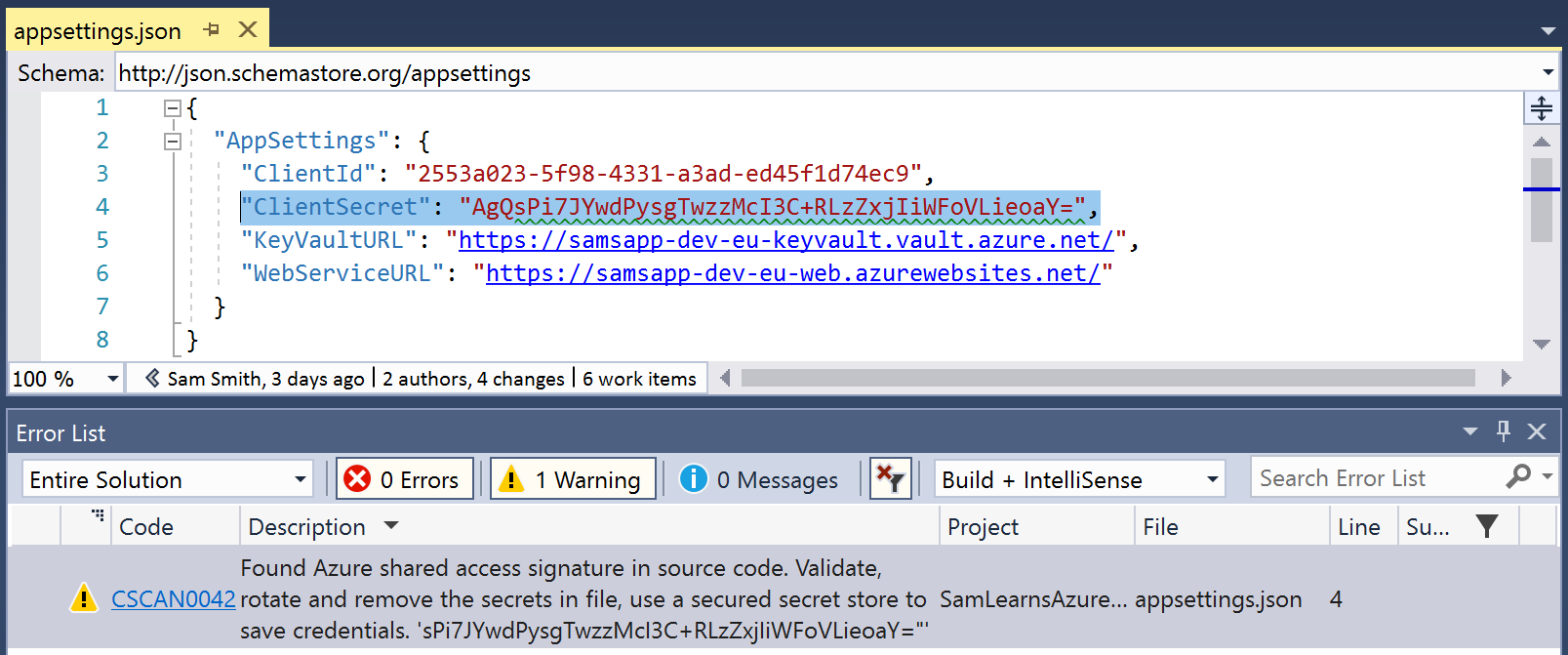Click the editor split-window handle icon

click(1541, 107)
